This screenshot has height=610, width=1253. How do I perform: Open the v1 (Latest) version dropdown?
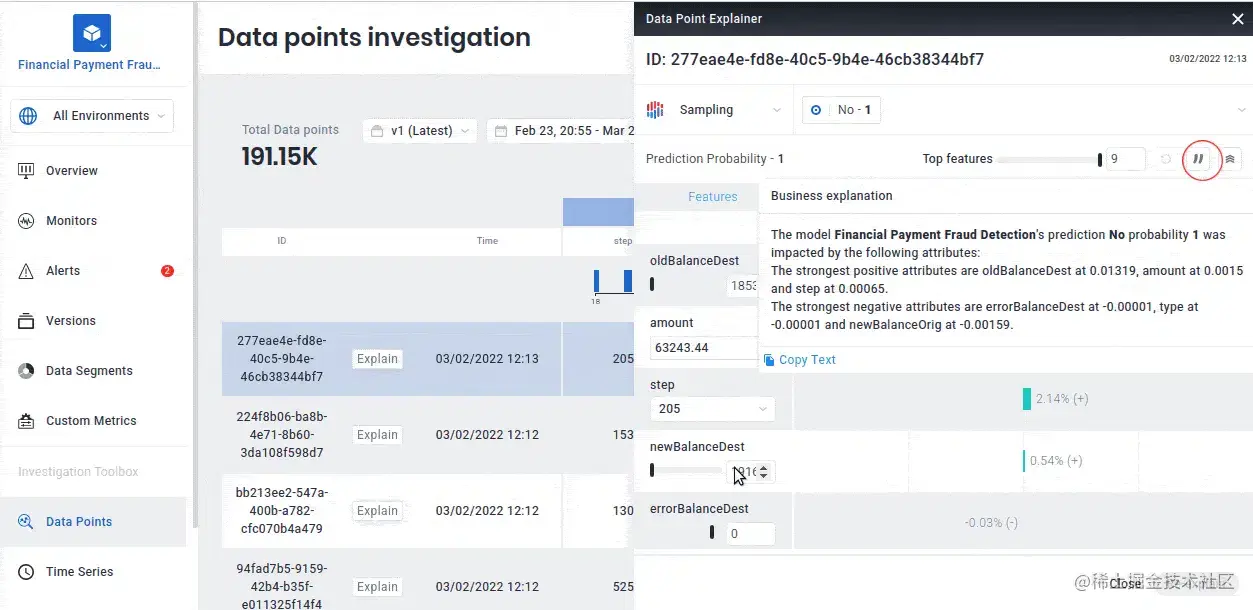point(419,131)
